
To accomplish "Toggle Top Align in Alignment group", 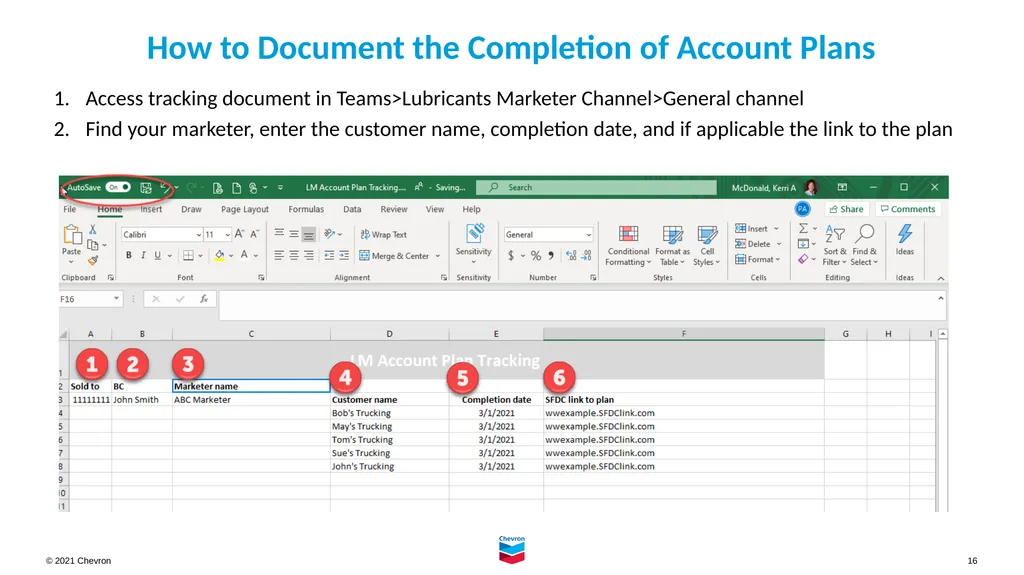I will [x=279, y=234].
